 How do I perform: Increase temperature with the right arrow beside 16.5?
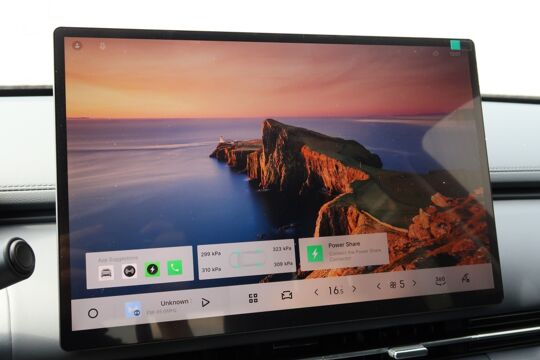tap(354, 289)
